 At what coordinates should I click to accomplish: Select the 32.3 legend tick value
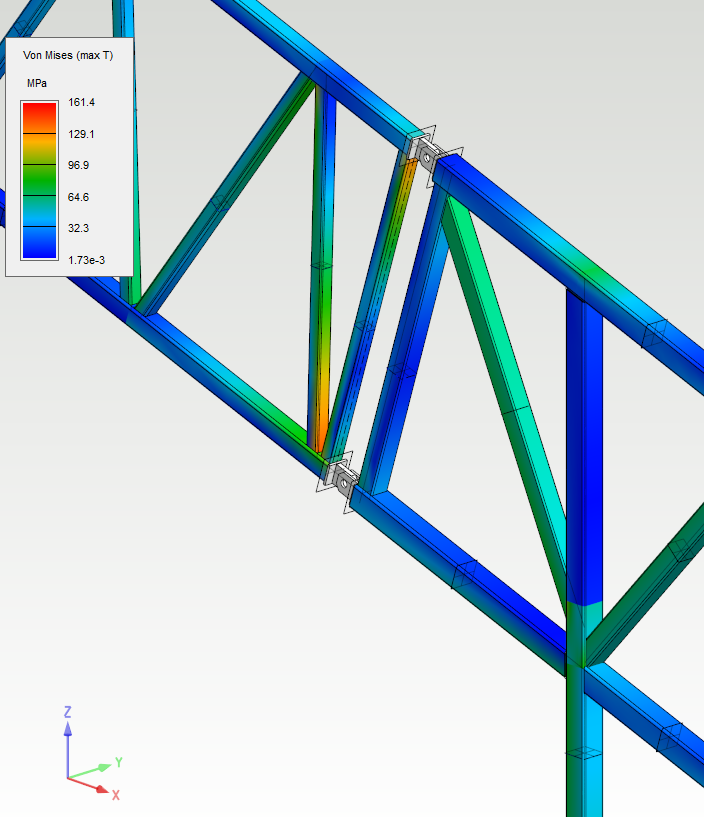(x=78, y=228)
